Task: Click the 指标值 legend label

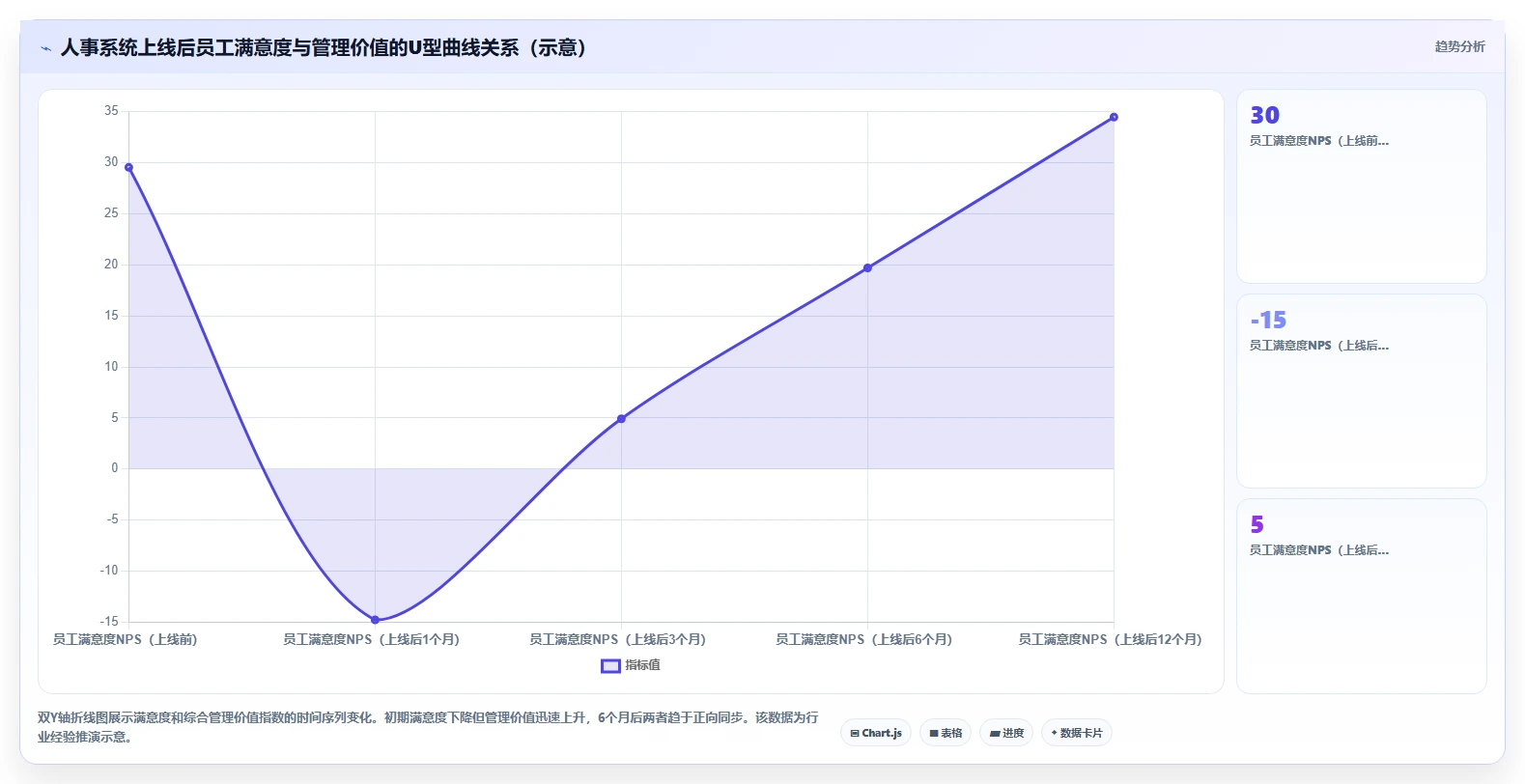Action: (642, 665)
